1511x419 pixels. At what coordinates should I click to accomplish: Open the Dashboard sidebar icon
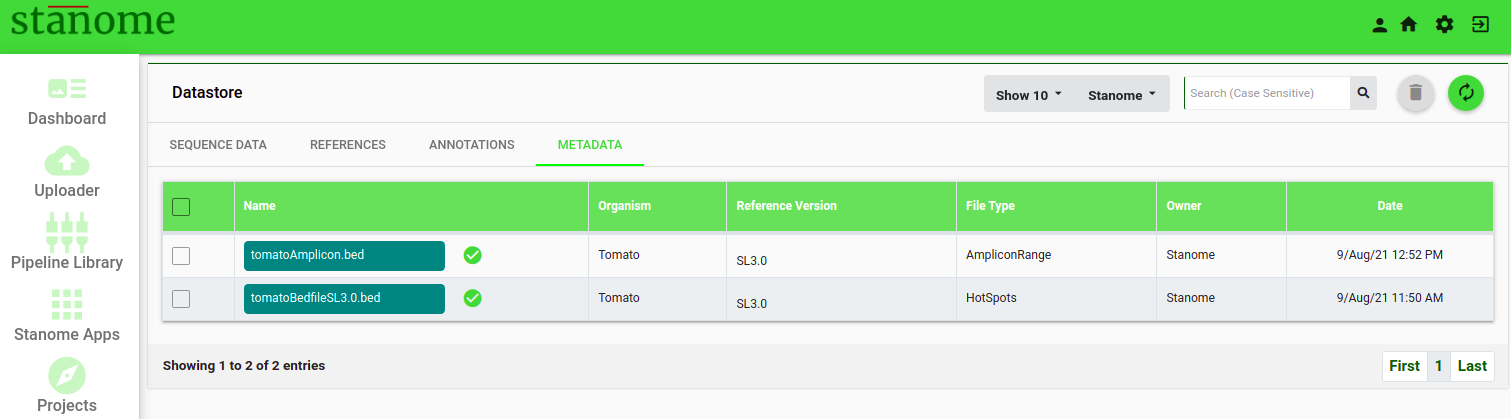pos(67,88)
